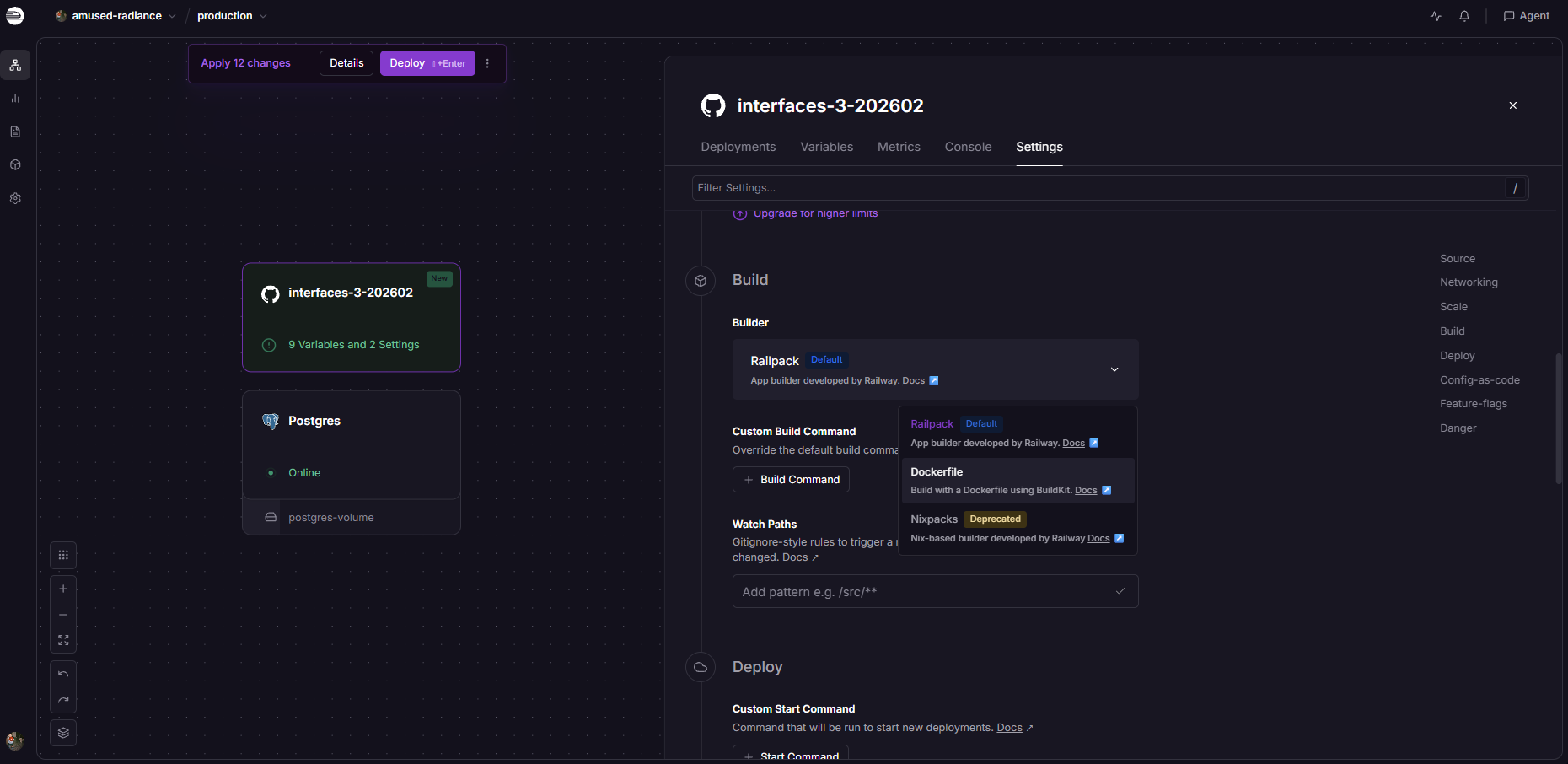This screenshot has height=764, width=1568.
Task: Click the settings panel vertical scrollbar
Action: pyautogui.click(x=1559, y=418)
